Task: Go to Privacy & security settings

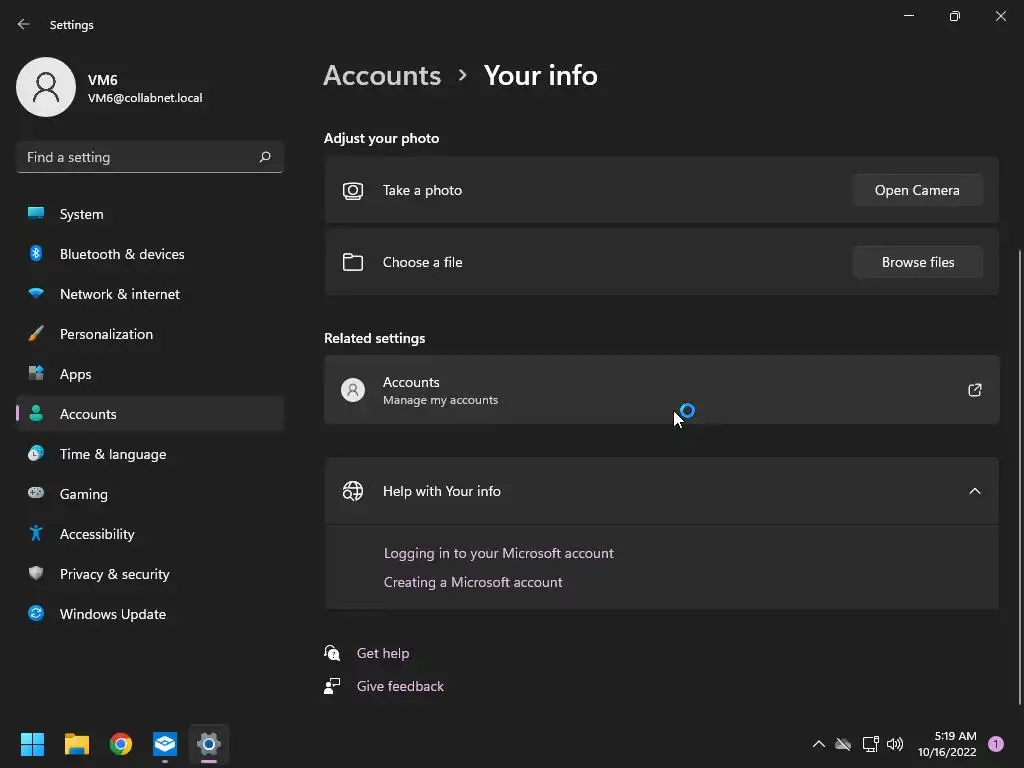Action: pyautogui.click(x=114, y=574)
